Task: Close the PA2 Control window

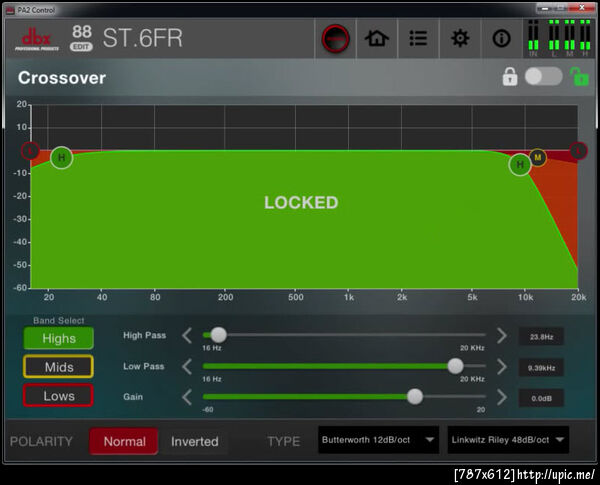Action: pyautogui.click(x=582, y=8)
